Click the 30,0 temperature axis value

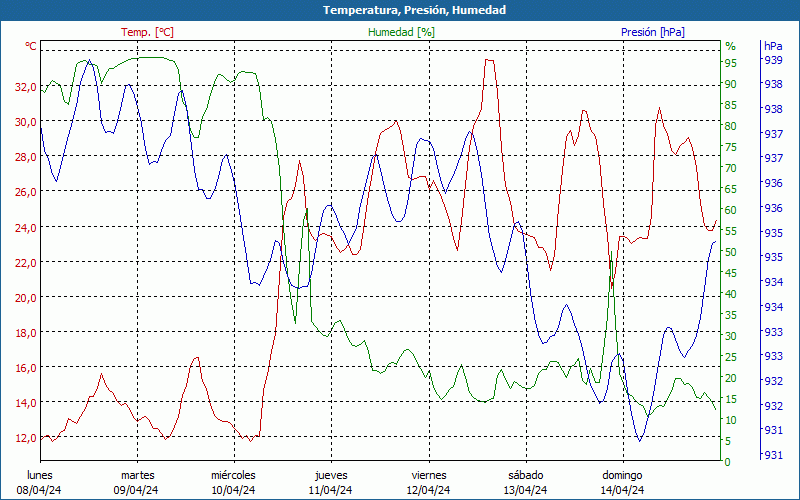click(x=26, y=122)
